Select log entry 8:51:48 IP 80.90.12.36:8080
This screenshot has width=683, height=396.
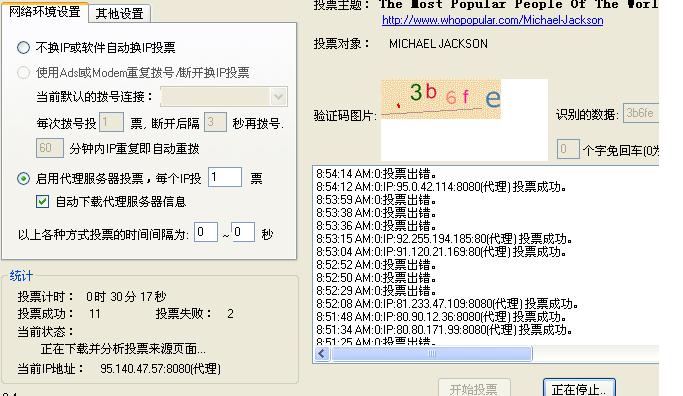pos(442,317)
